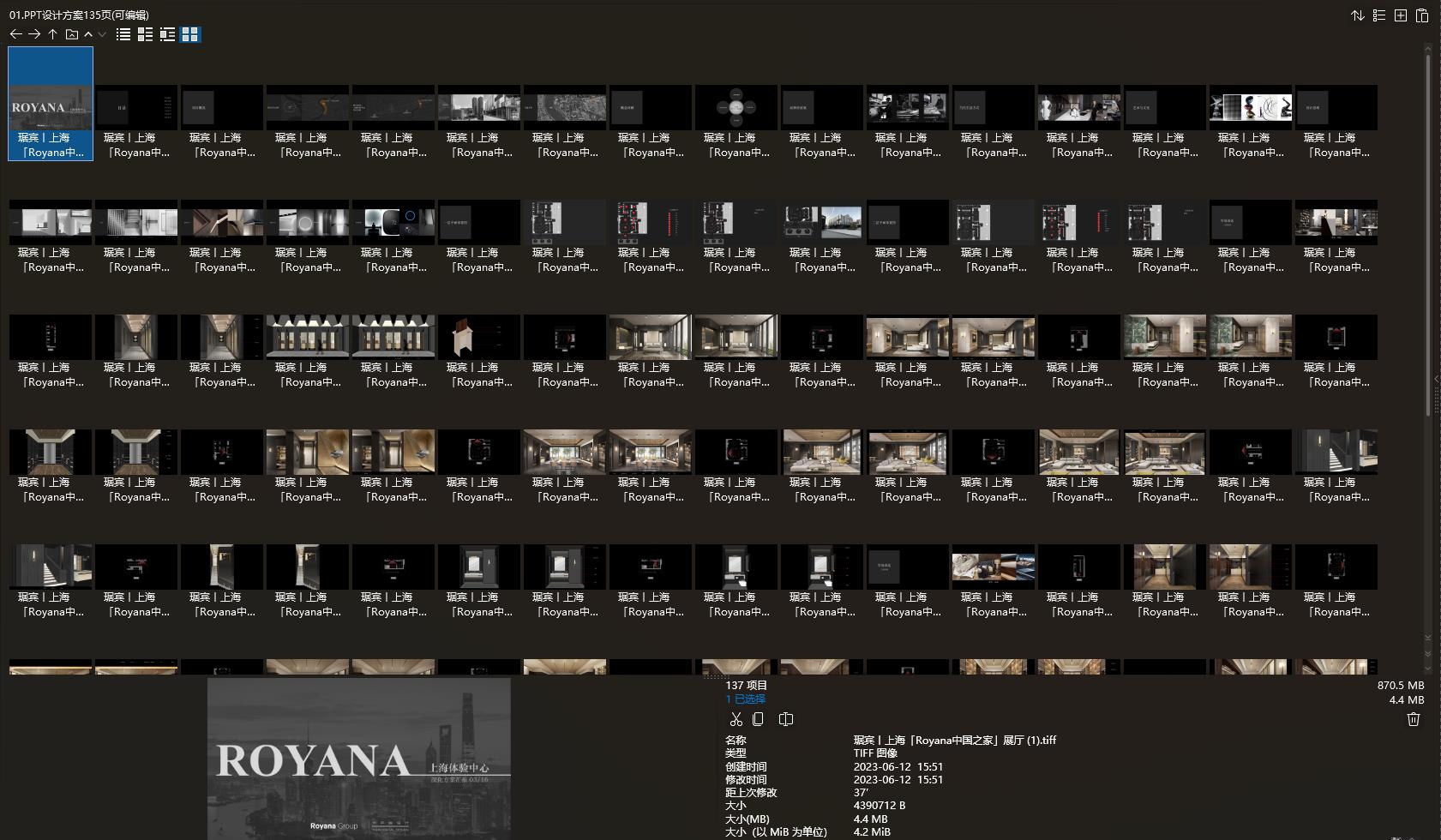Switch to simple list view mode
This screenshot has width=1441, height=840.
click(123, 34)
